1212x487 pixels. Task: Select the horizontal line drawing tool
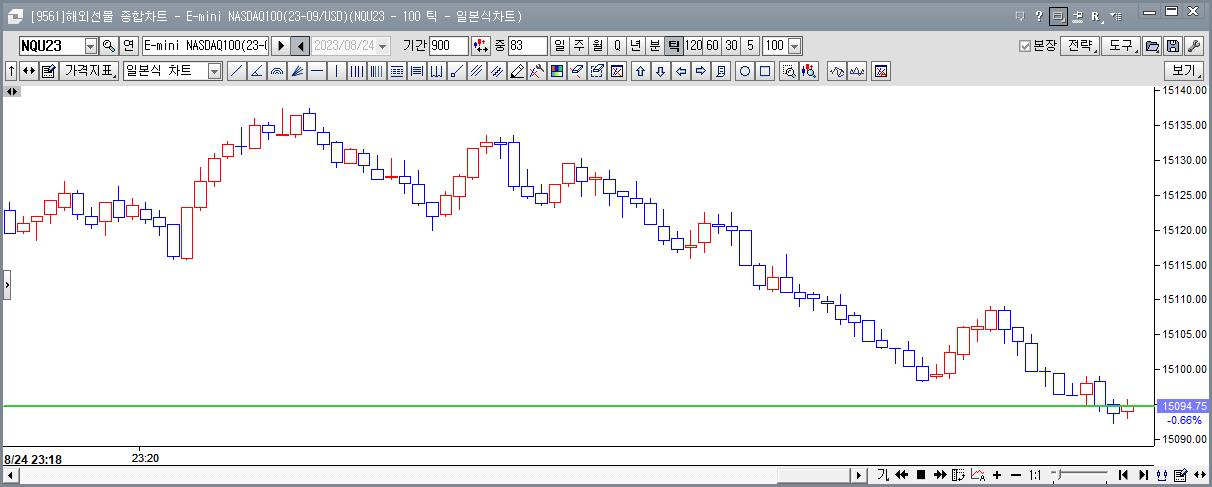point(317,71)
